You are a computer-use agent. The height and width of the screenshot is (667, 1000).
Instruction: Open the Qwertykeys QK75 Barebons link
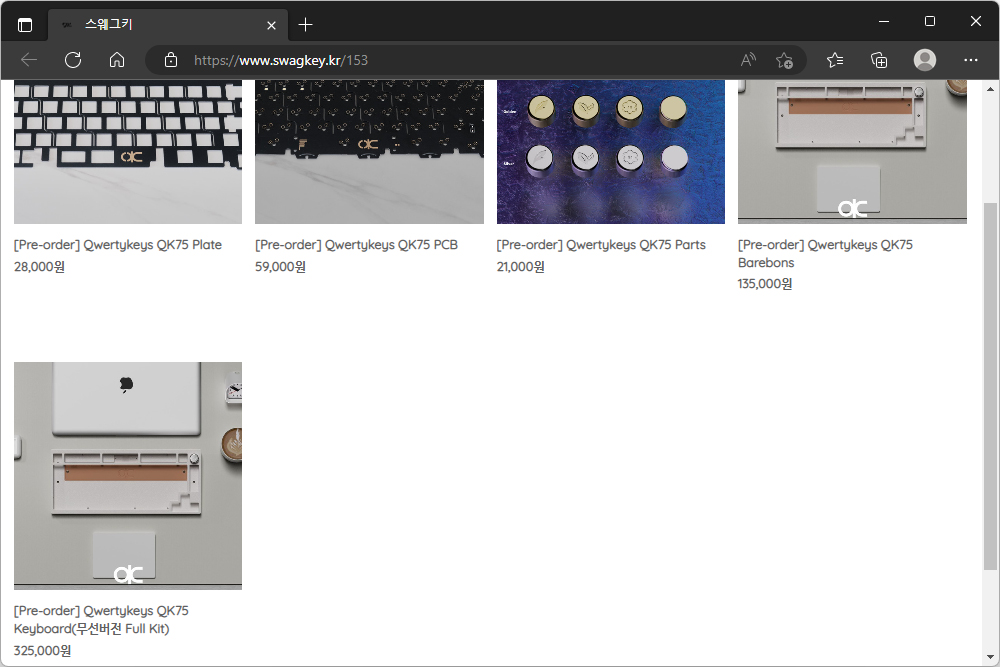click(x=825, y=254)
